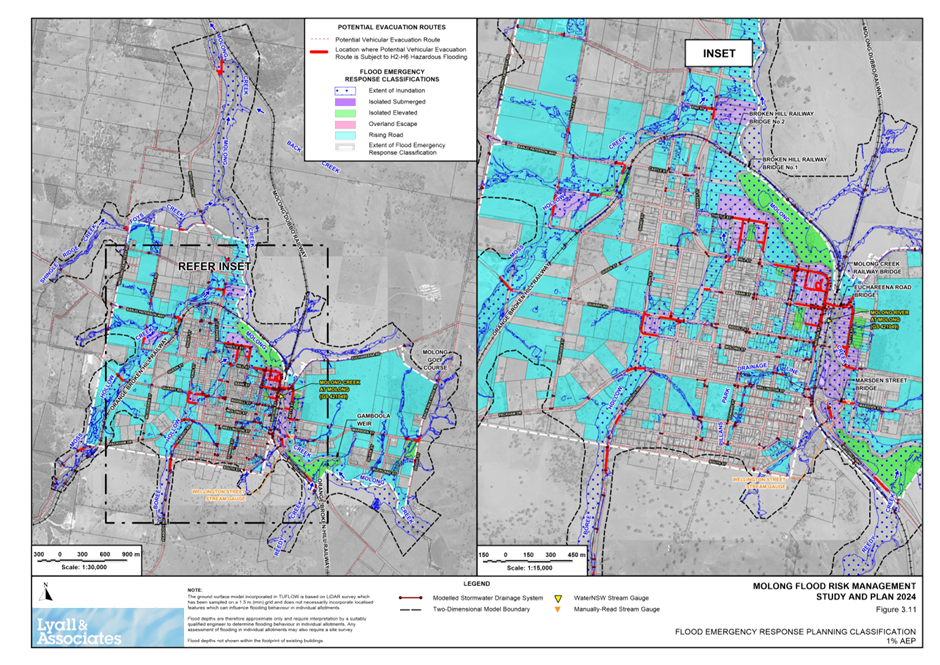Click the 'REFER INSET' label on left map
940x665 pixels.
pyautogui.click(x=214, y=266)
